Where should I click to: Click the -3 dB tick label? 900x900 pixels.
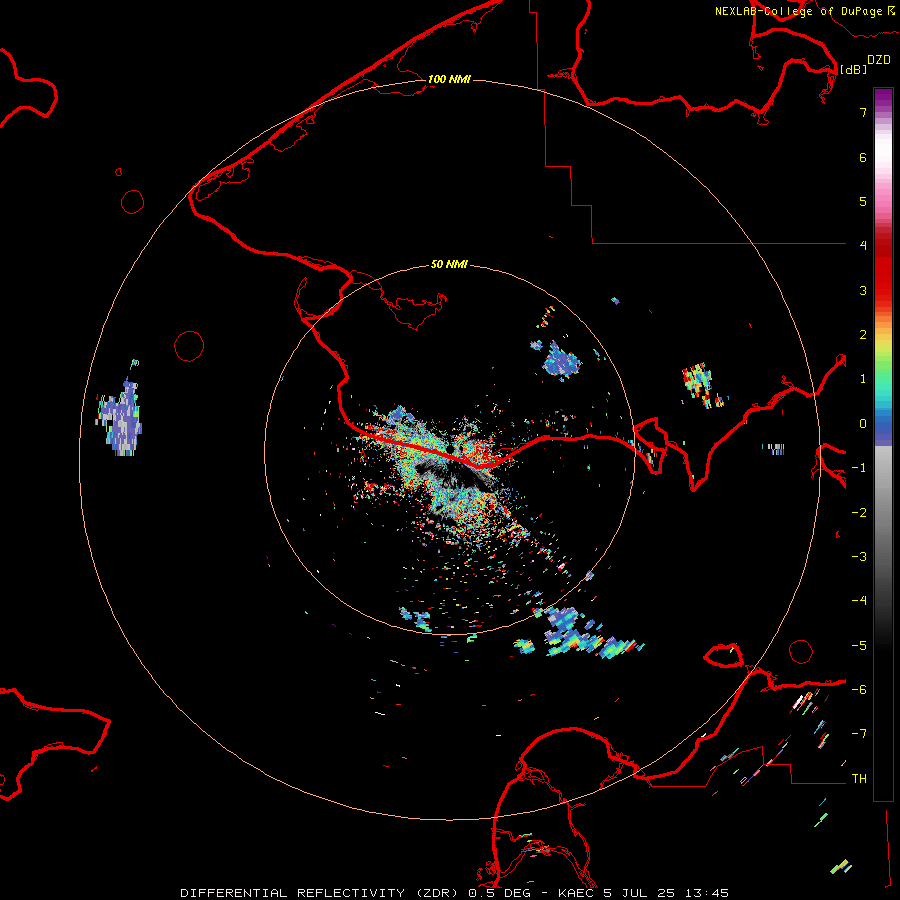coord(859,557)
